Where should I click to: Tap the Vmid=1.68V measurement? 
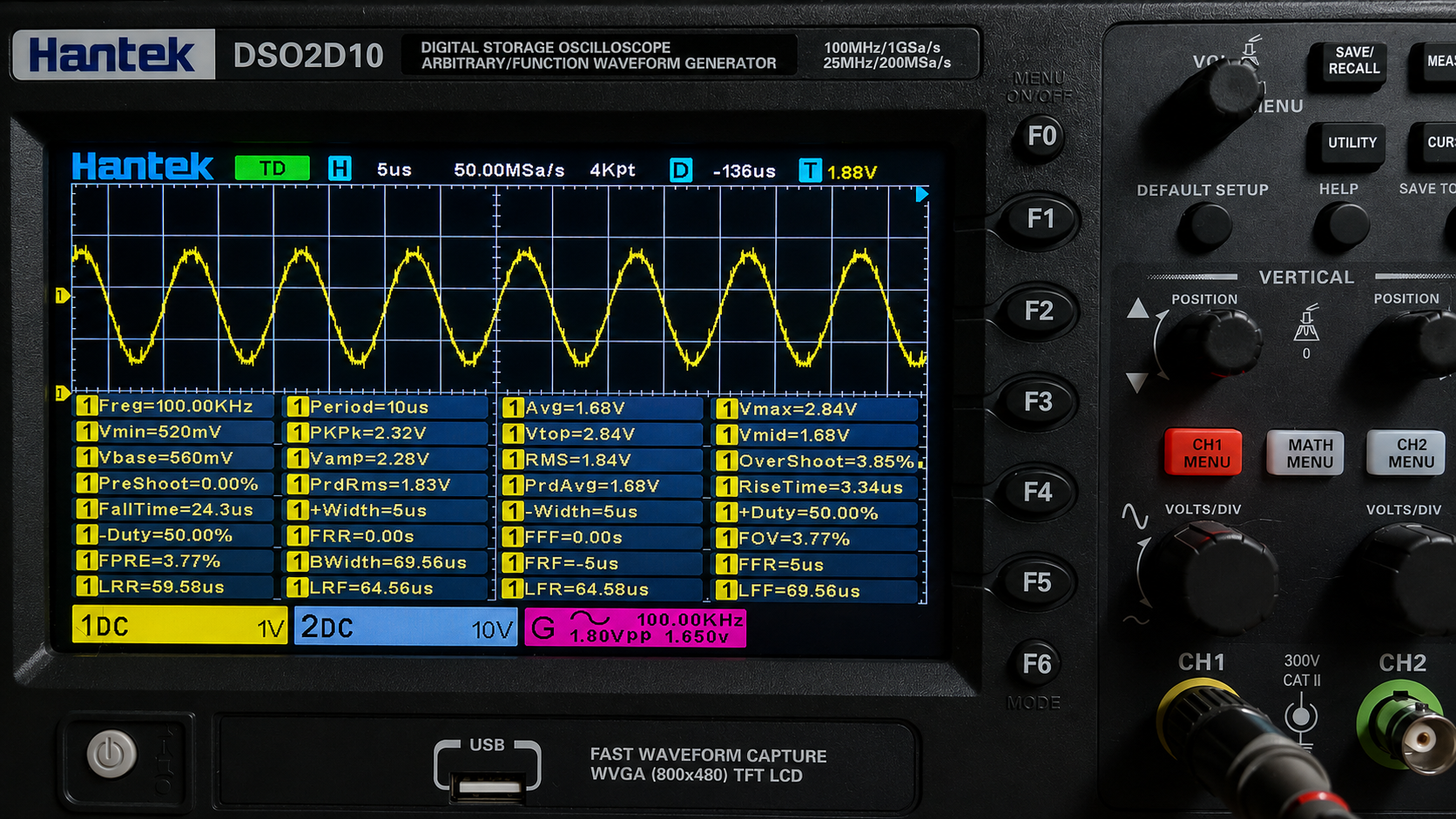817,434
